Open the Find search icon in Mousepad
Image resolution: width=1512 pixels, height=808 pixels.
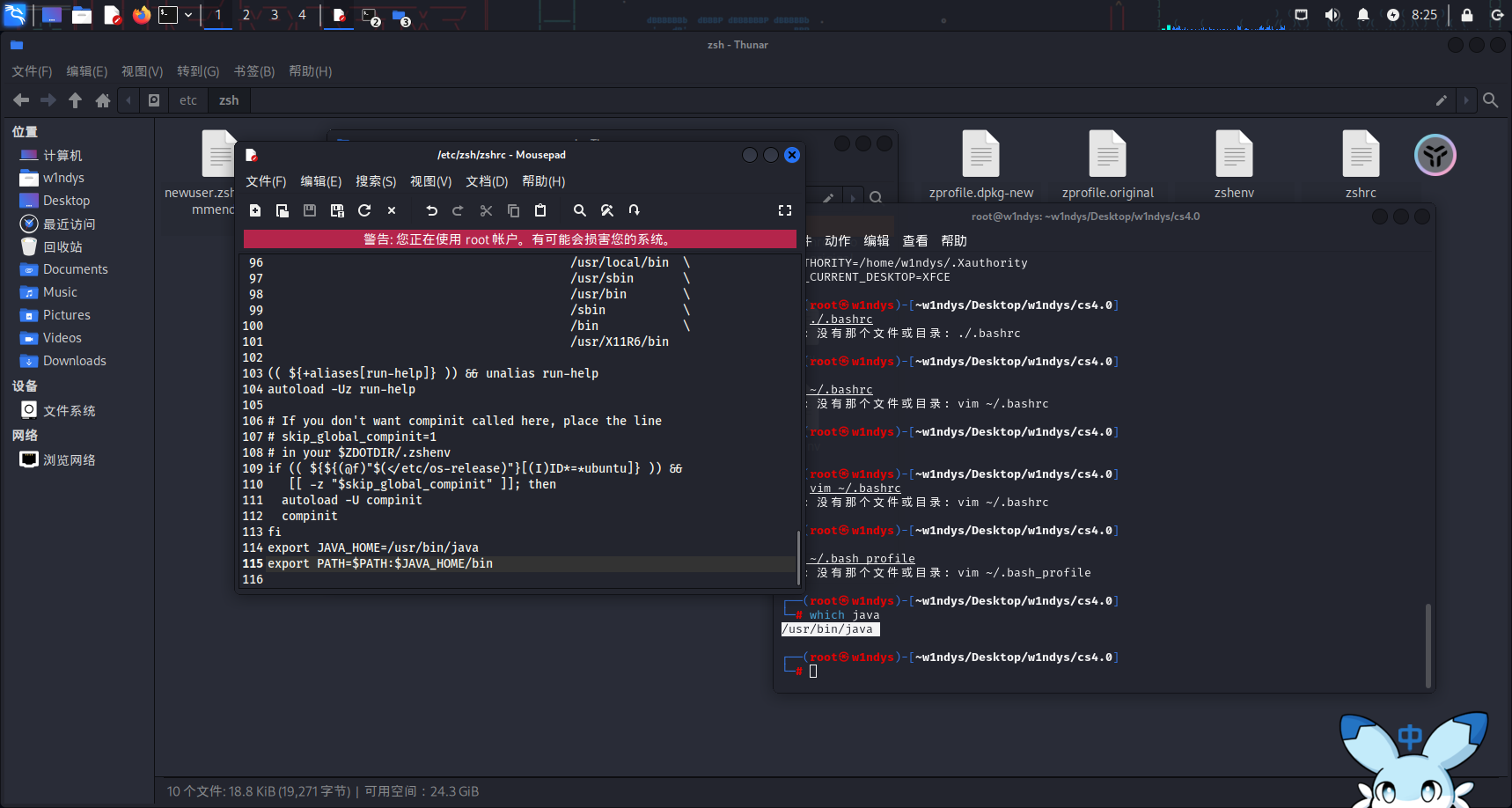pos(579,210)
